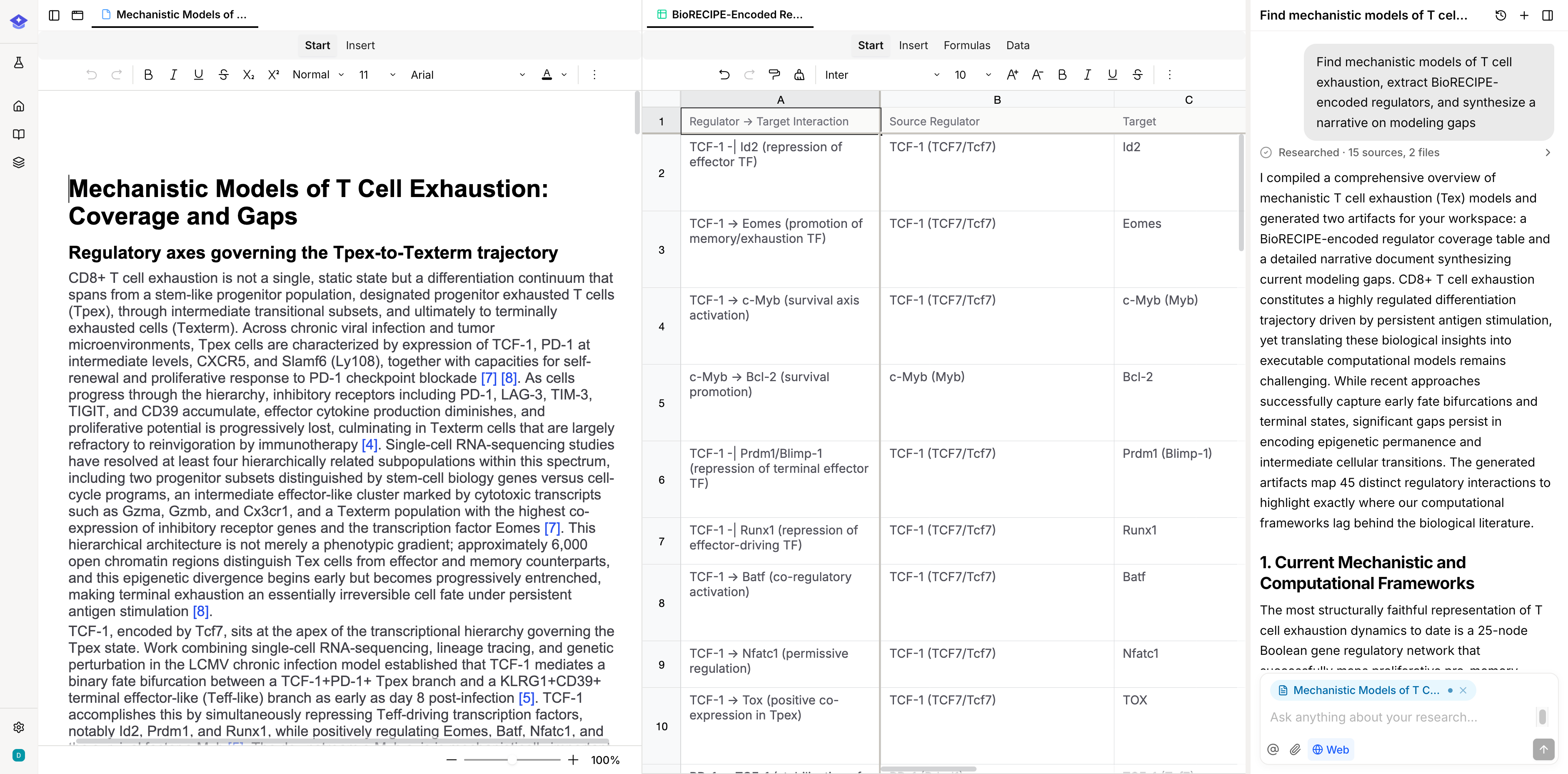This screenshot has width=1568, height=774.
Task: Open the Normal paragraph style dropdown
Action: coord(318,75)
